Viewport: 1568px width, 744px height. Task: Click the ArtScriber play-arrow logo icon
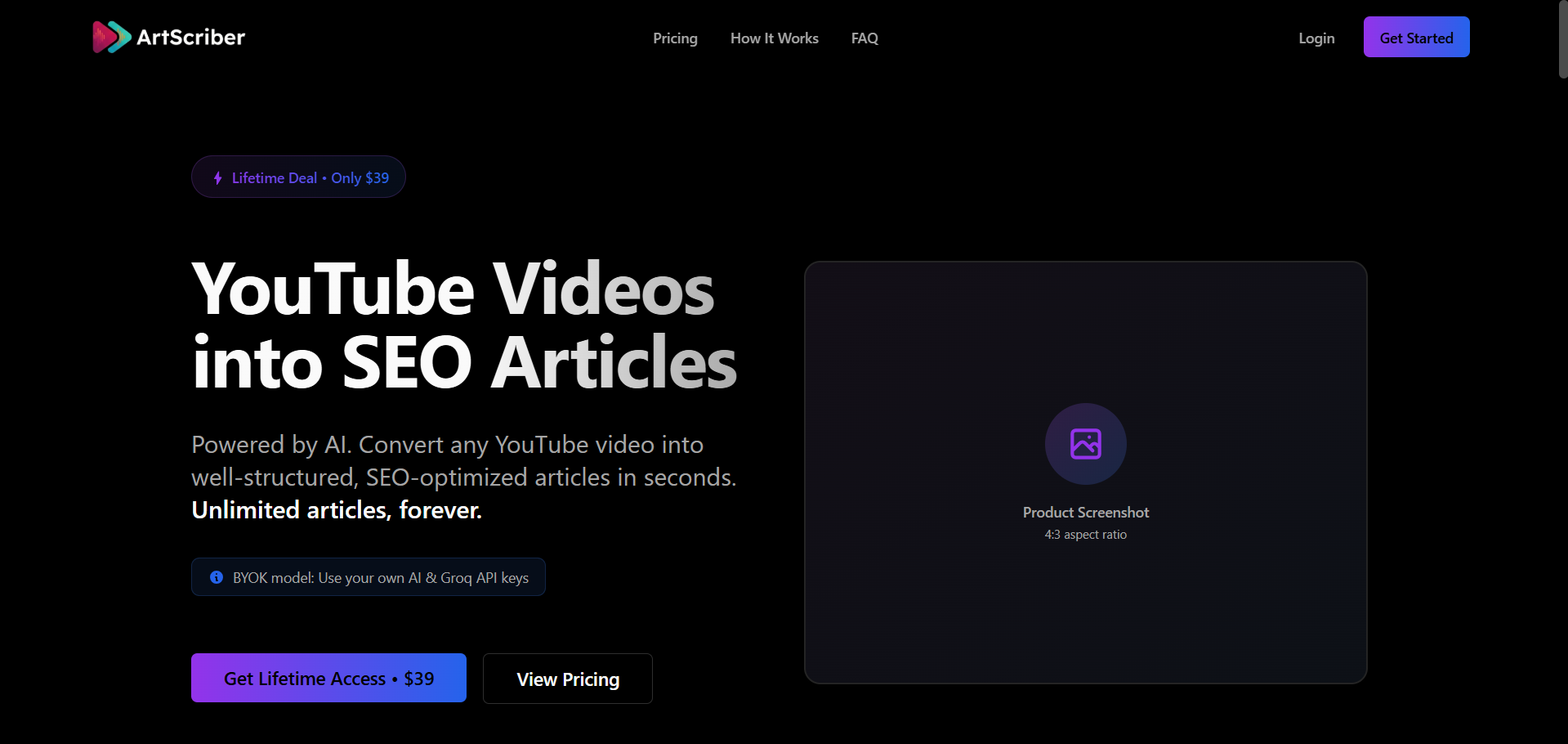112,37
